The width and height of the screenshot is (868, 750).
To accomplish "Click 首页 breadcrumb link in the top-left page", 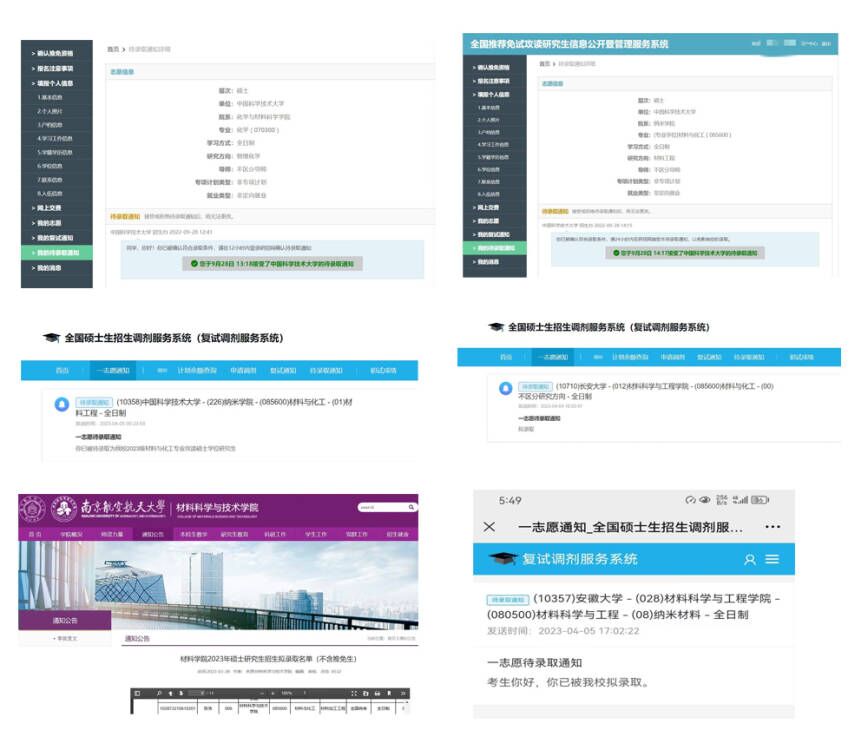I will [113, 49].
